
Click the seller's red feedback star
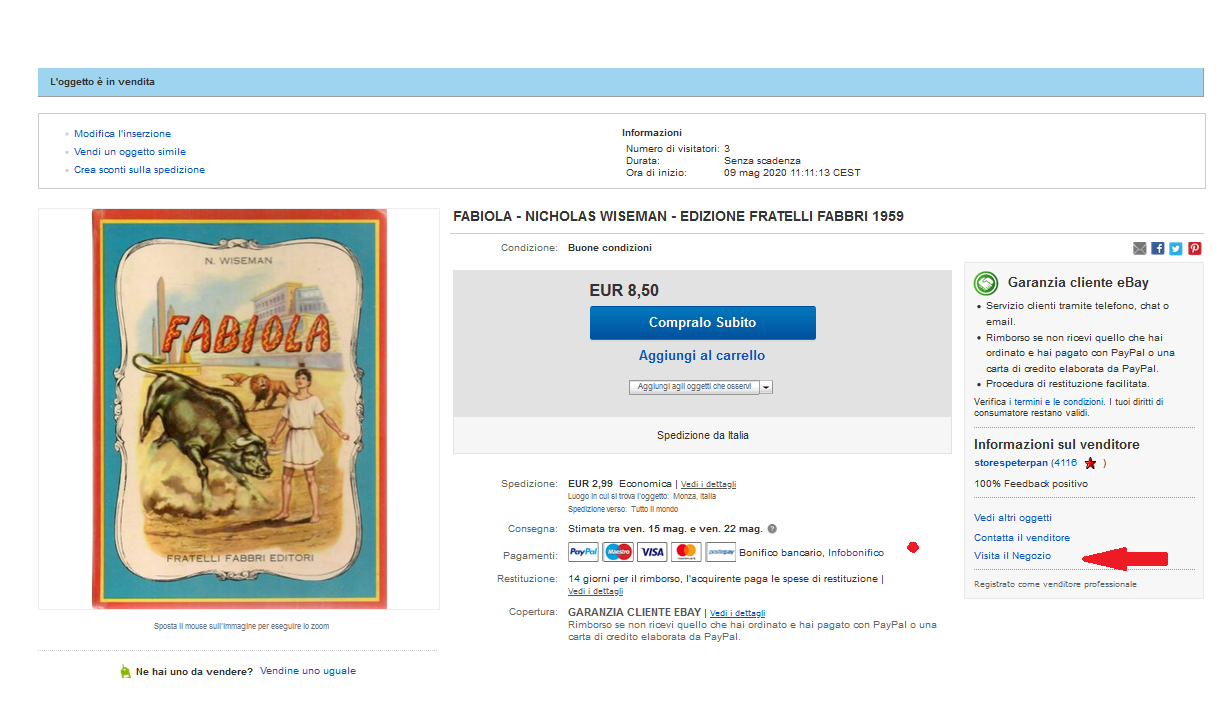1090,464
